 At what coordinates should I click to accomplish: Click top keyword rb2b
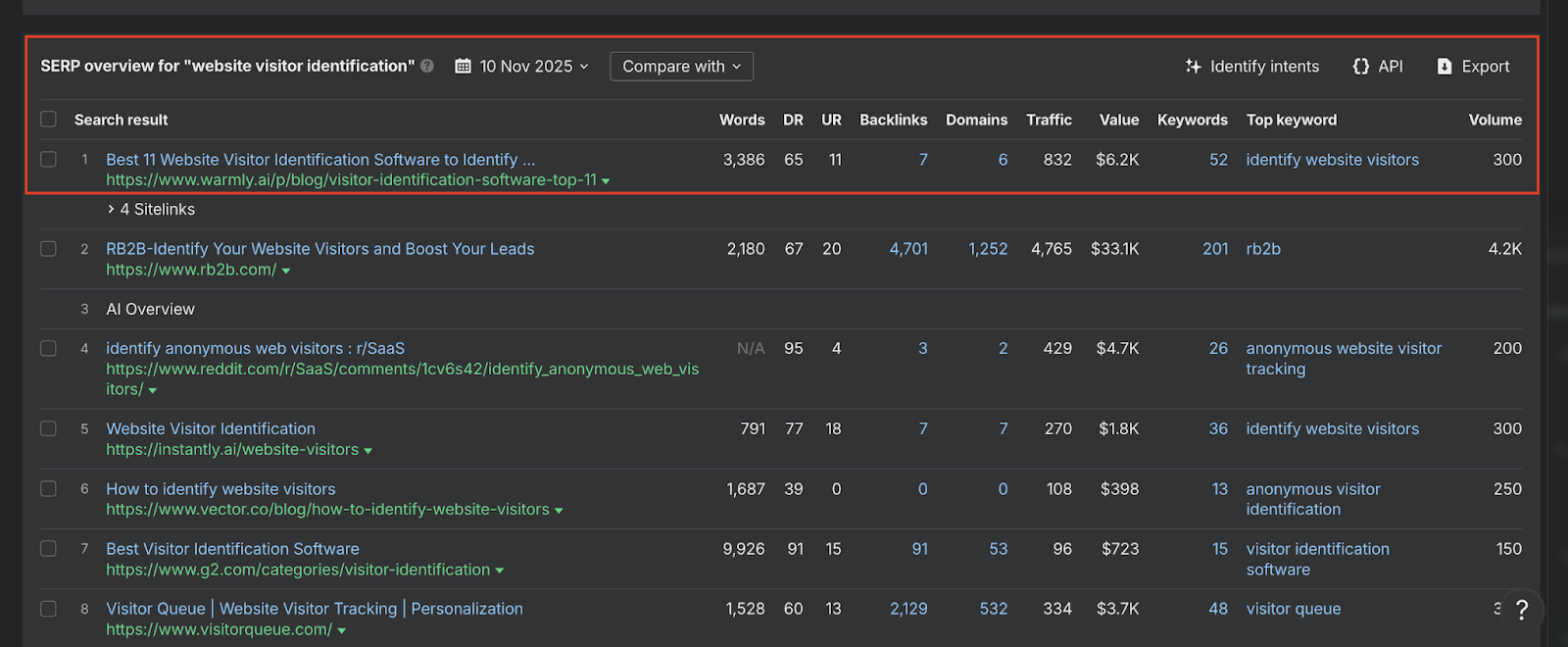pos(1263,249)
